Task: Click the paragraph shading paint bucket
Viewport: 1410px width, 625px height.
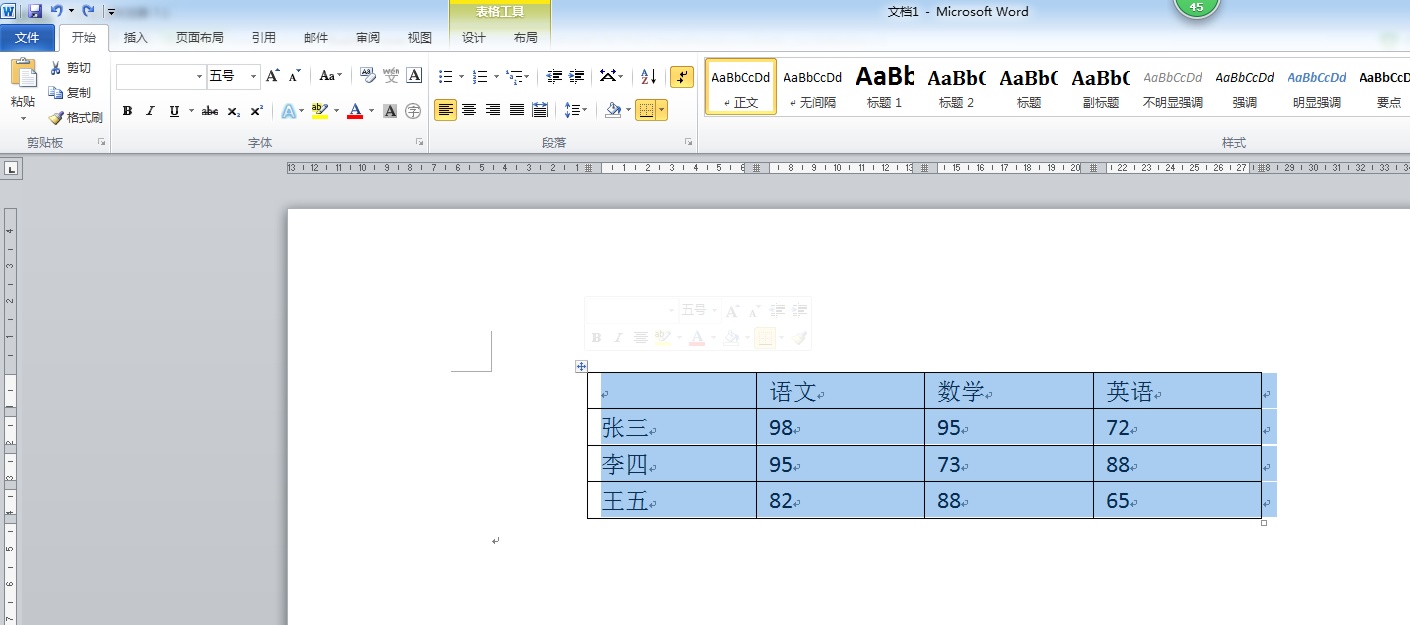Action: 614,110
